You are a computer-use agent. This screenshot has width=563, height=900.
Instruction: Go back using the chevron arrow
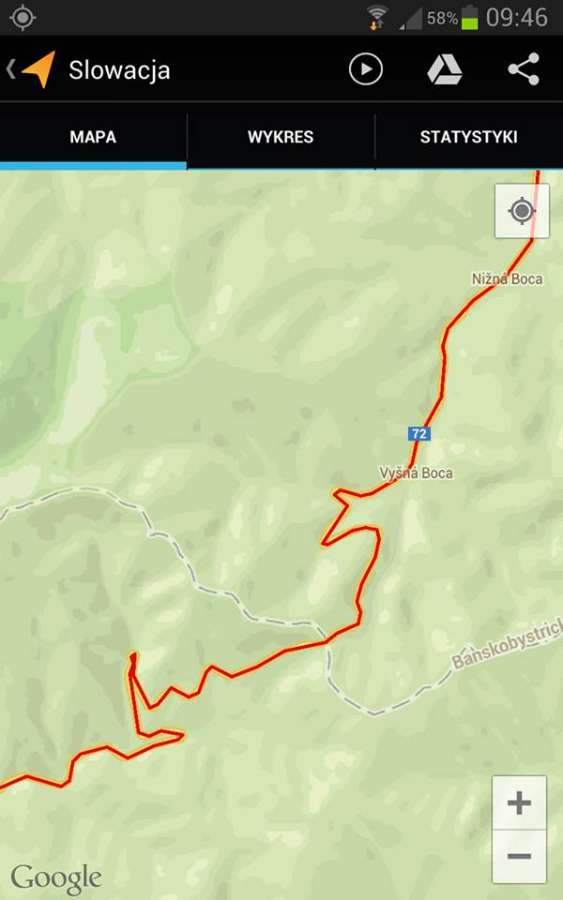click(10, 69)
